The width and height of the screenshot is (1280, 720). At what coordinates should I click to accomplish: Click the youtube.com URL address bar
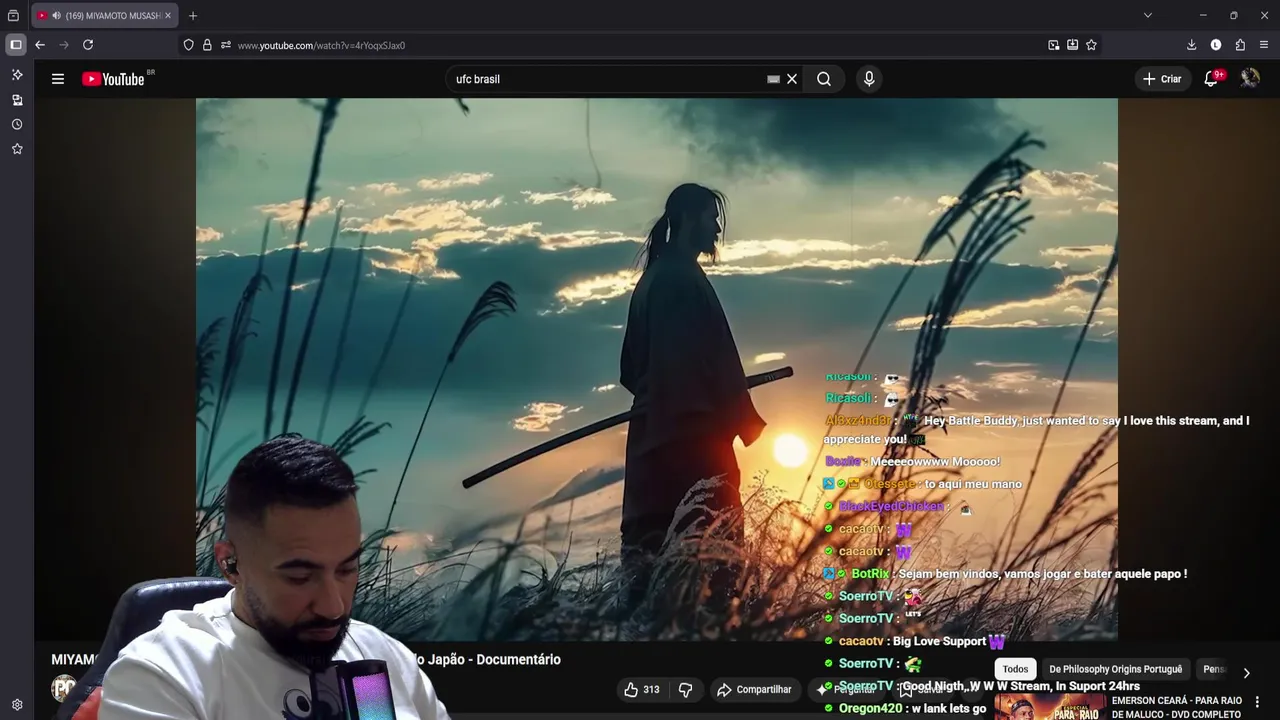click(640, 45)
